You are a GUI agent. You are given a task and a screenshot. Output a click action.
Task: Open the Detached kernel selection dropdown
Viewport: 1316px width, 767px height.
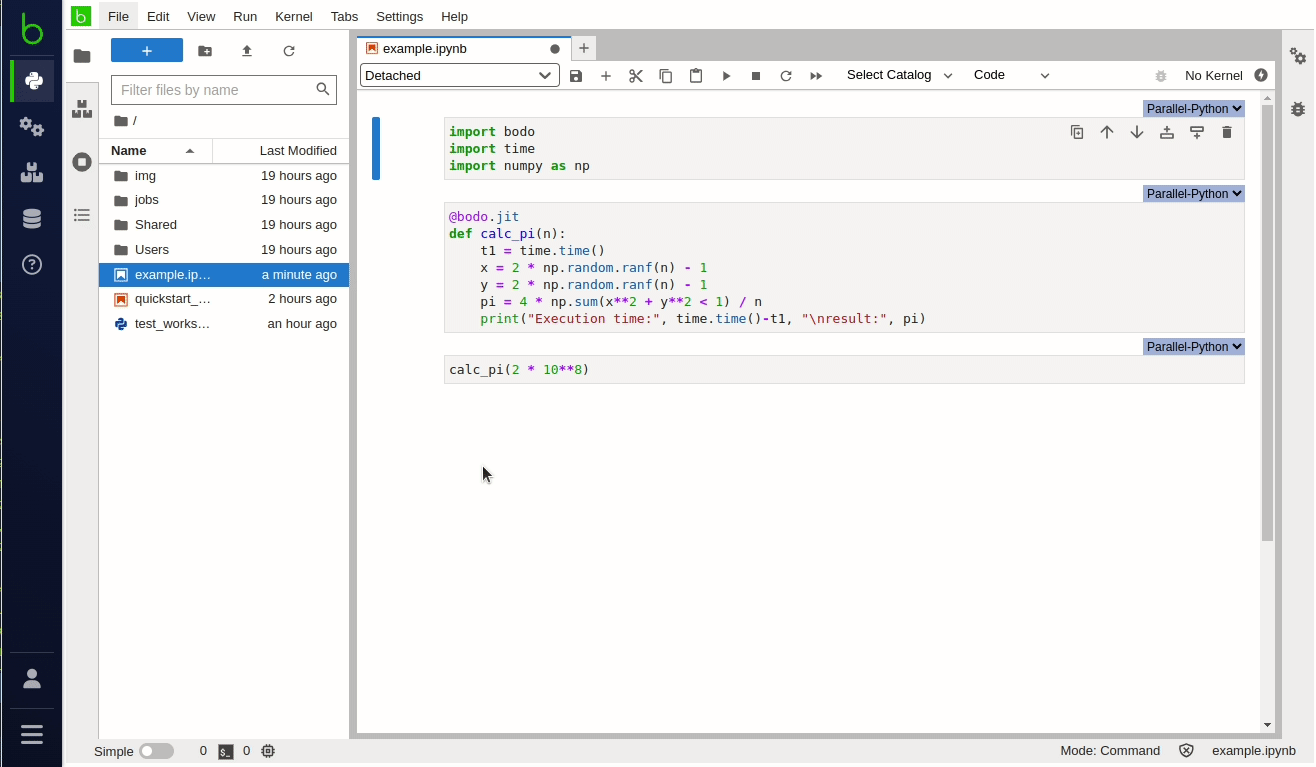click(x=459, y=75)
